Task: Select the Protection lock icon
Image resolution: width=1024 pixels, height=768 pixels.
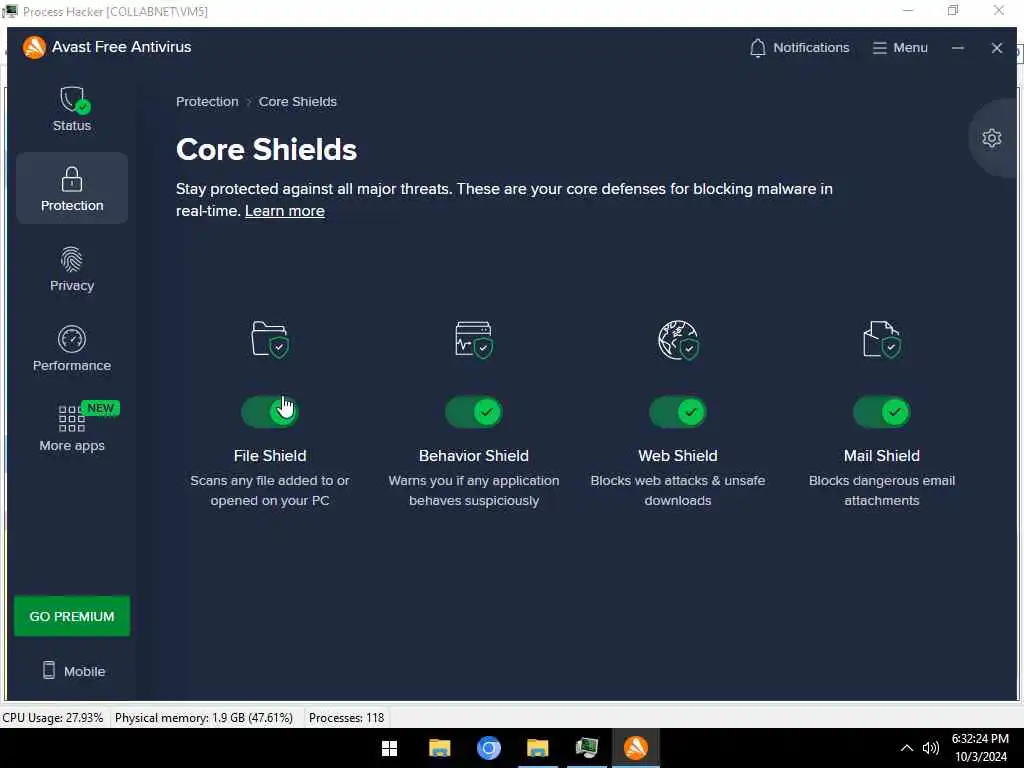Action: pyautogui.click(x=72, y=179)
